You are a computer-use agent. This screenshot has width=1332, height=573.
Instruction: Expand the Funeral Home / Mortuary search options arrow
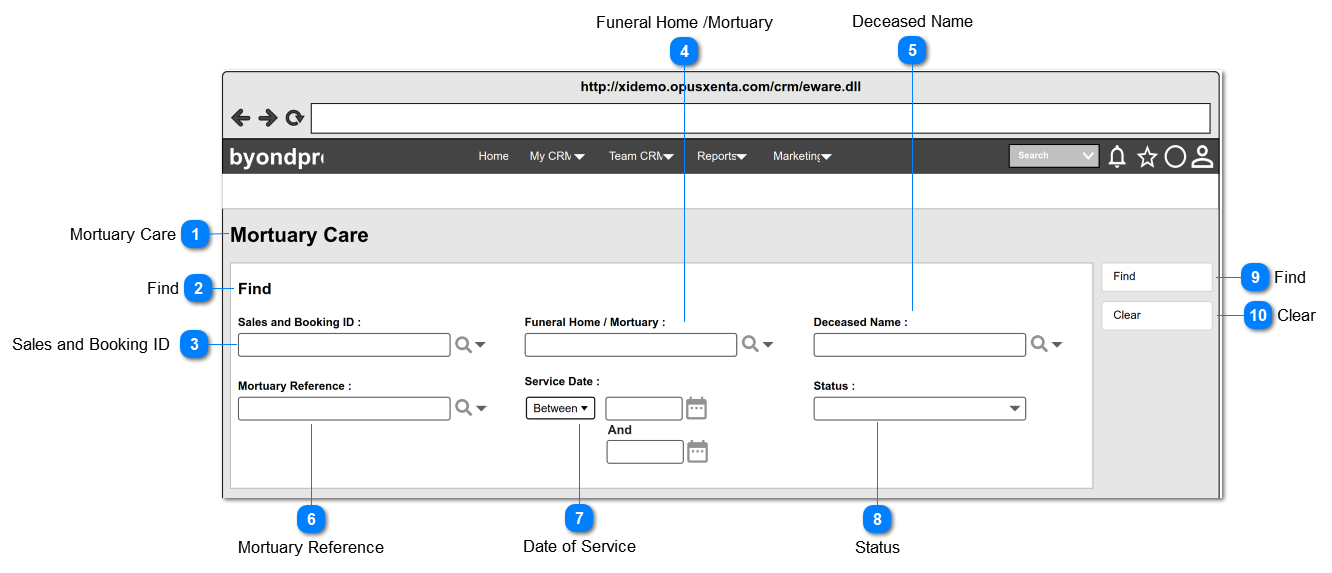768,345
